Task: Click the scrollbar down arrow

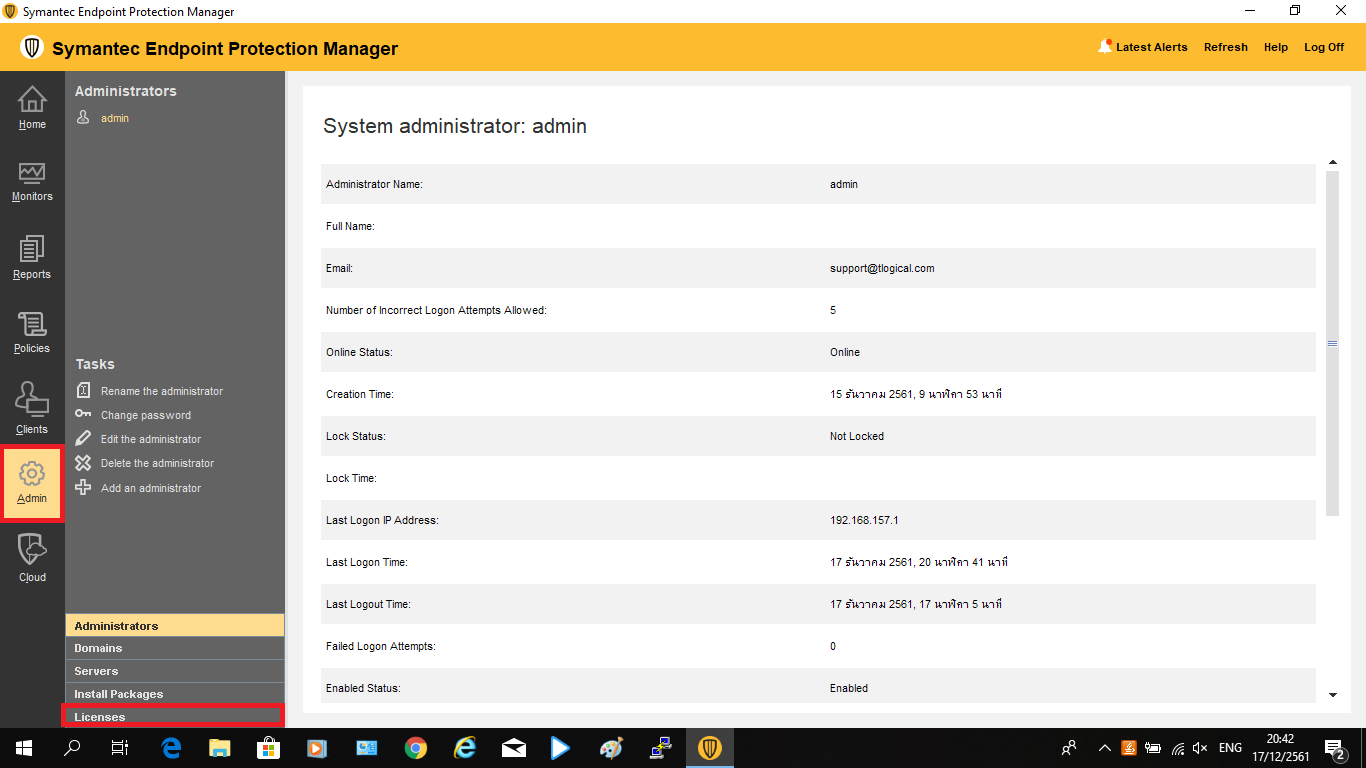Action: (1332, 694)
